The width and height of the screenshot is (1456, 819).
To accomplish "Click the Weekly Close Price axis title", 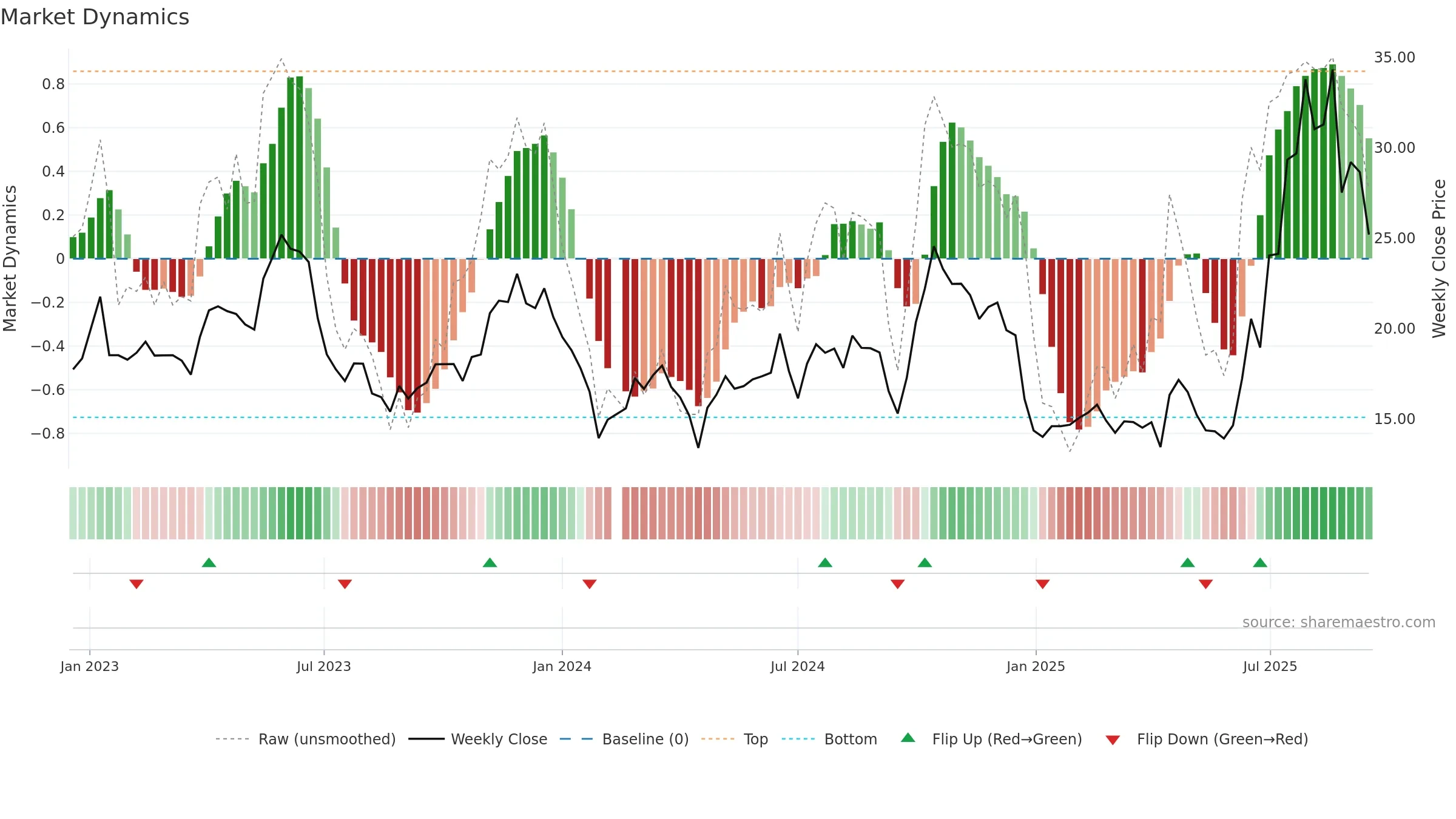I will pos(1439,258).
